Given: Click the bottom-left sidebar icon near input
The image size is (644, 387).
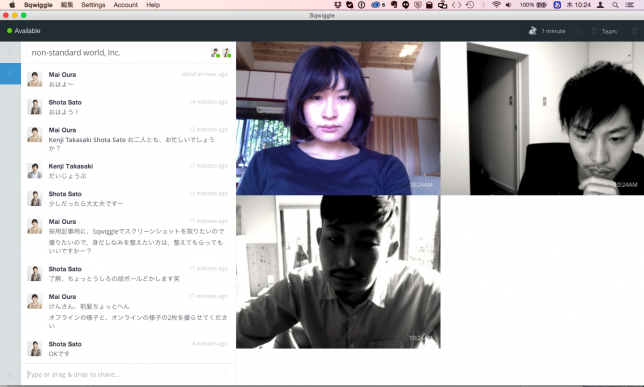Looking at the screenshot, I should coord(10,375).
